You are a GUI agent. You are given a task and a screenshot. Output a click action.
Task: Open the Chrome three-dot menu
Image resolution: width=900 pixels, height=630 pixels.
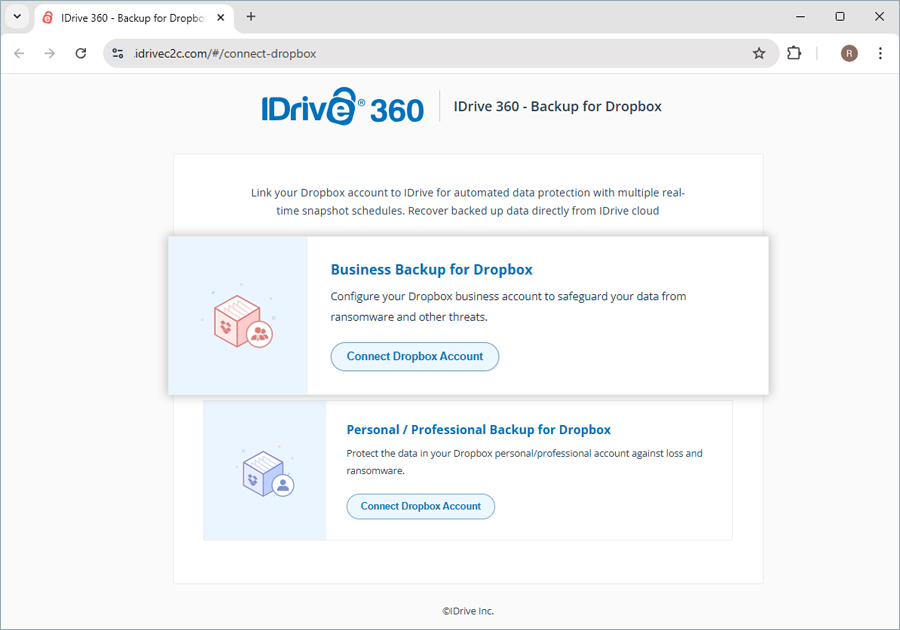[880, 53]
